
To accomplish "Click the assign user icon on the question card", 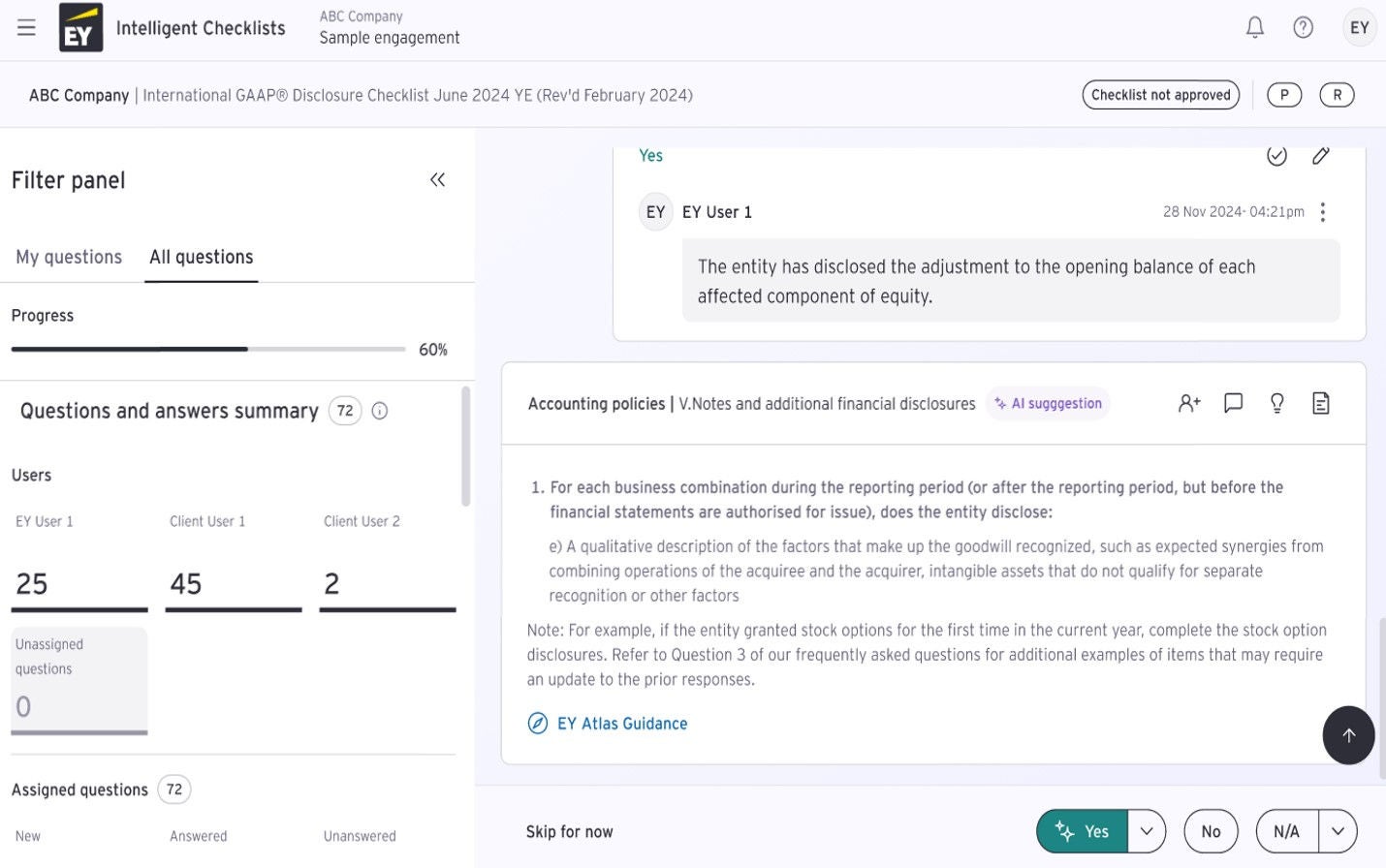I will 1188,402.
